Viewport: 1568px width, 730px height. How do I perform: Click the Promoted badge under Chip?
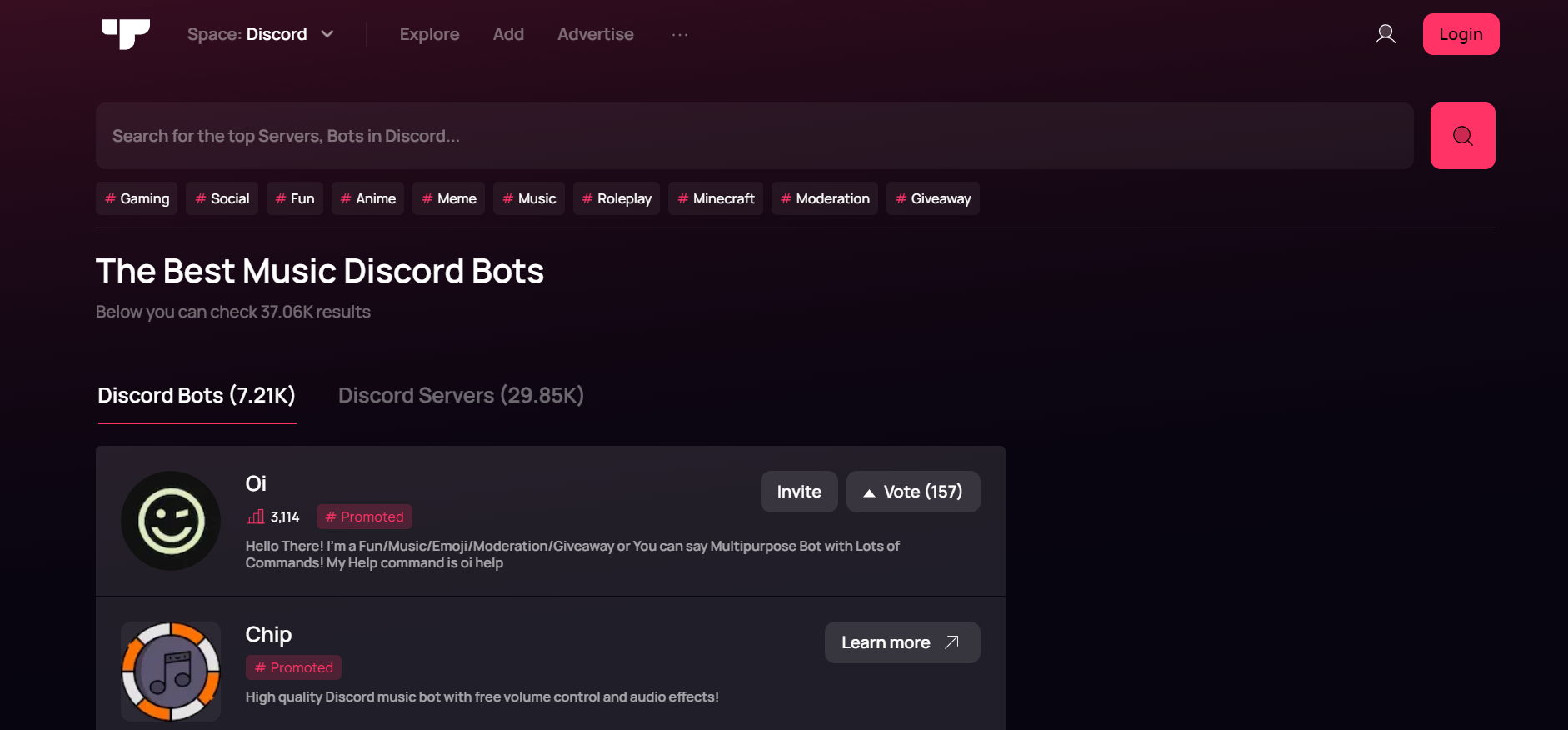pos(293,667)
